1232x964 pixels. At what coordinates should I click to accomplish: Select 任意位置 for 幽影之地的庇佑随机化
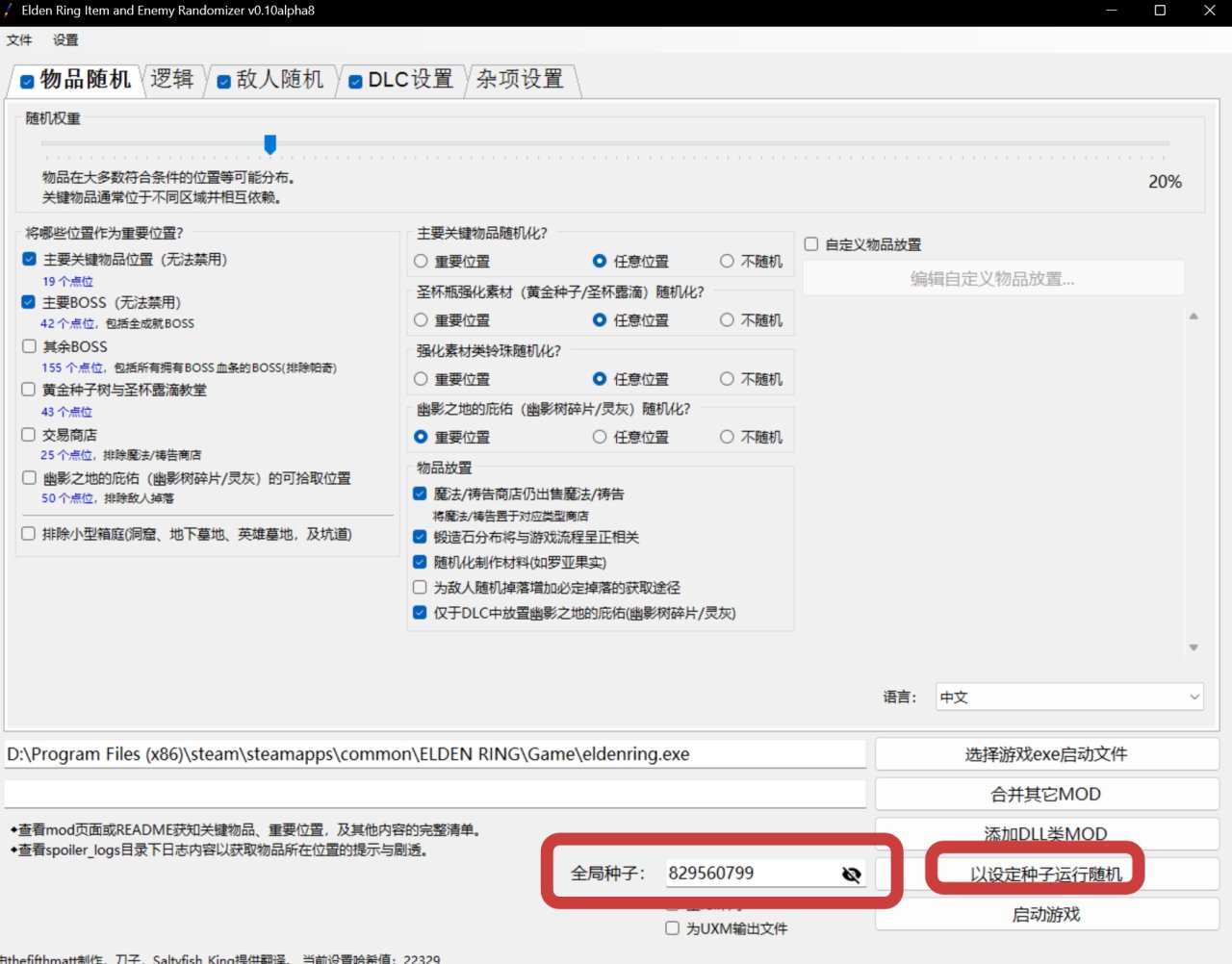(600, 437)
